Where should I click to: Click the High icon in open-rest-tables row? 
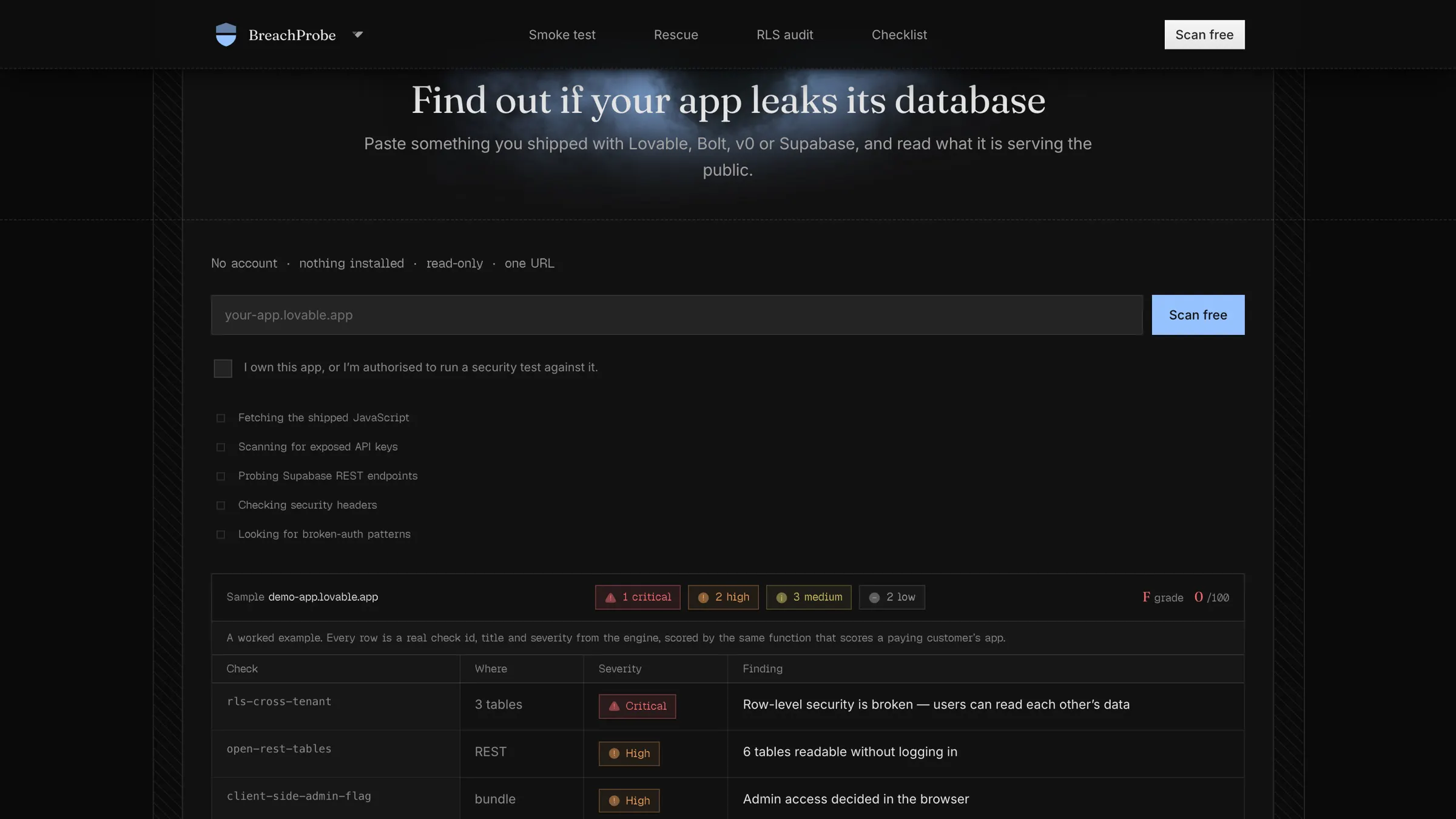coord(614,753)
